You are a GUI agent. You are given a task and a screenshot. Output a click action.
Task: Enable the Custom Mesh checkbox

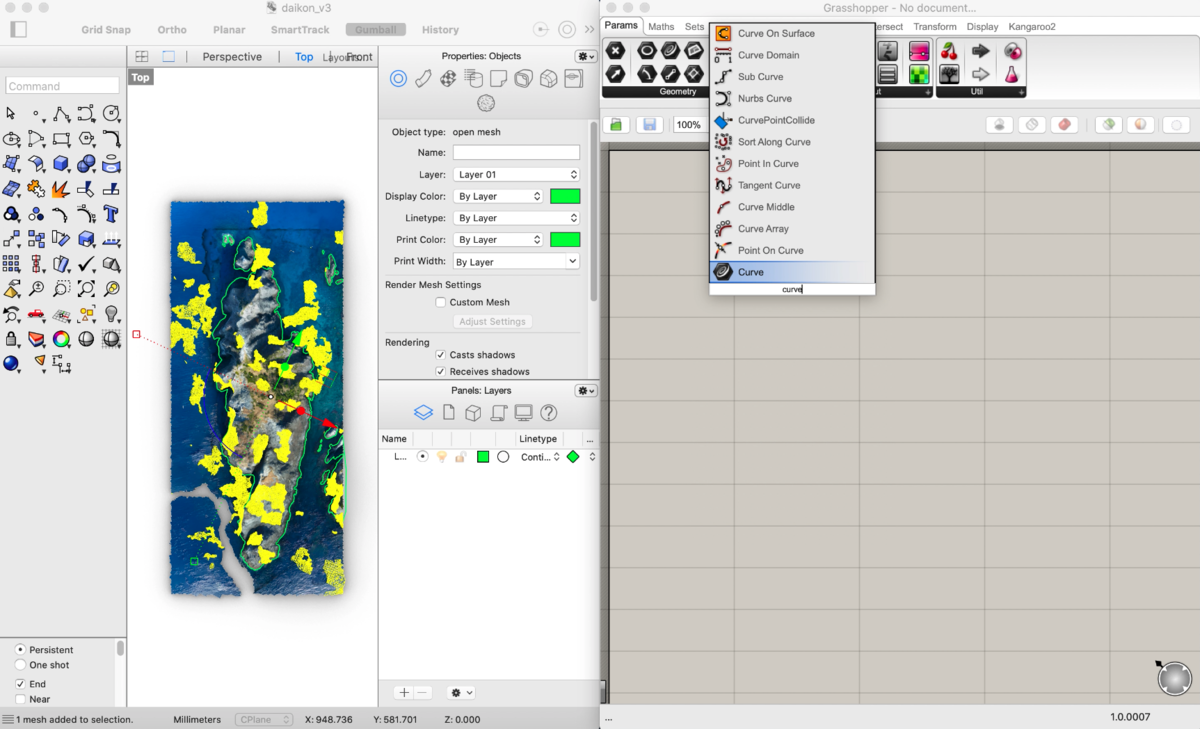[440, 302]
